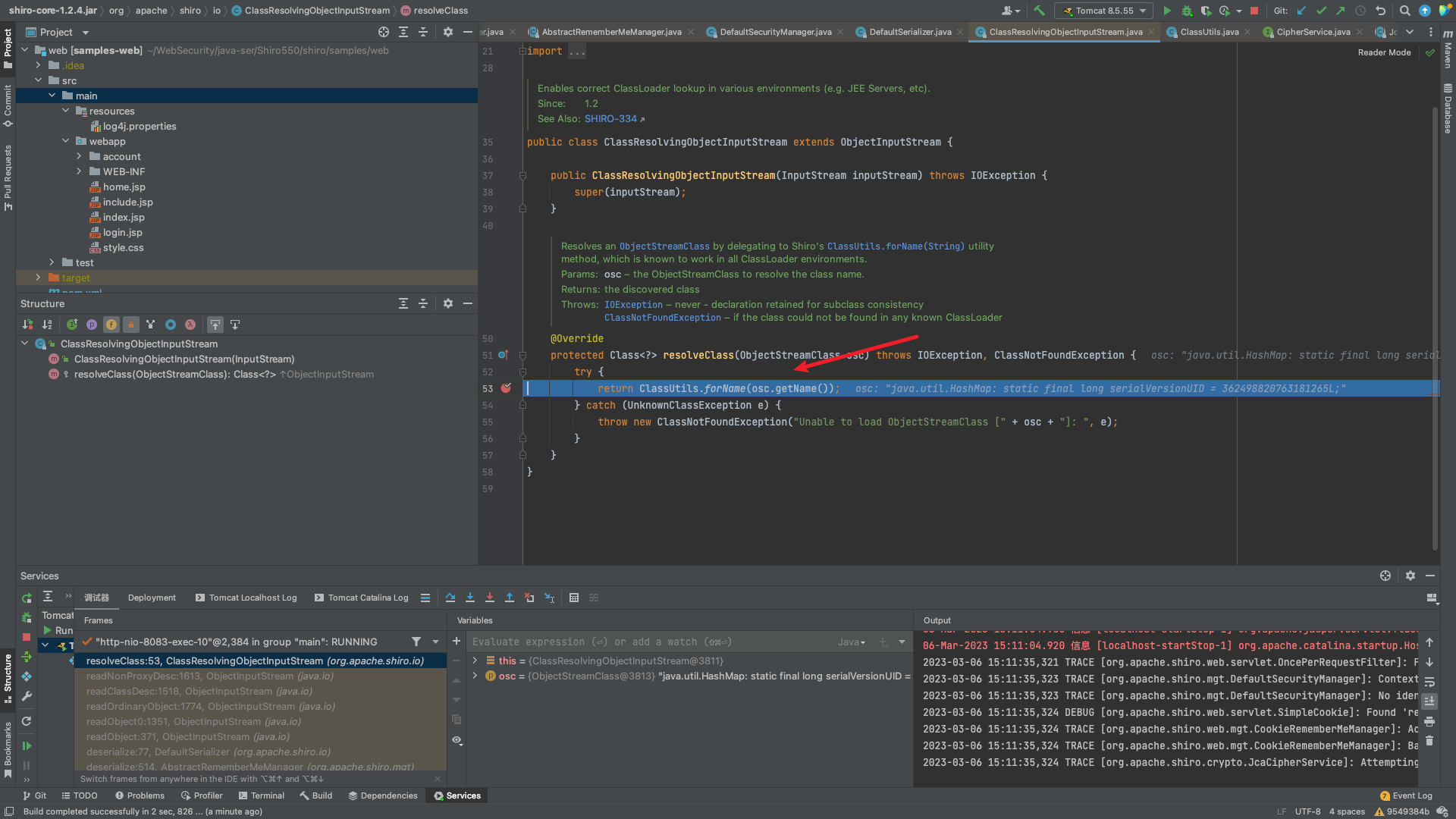The width and height of the screenshot is (1456, 819).
Task: Toggle Show Fields in Structure panel
Action: click(111, 325)
